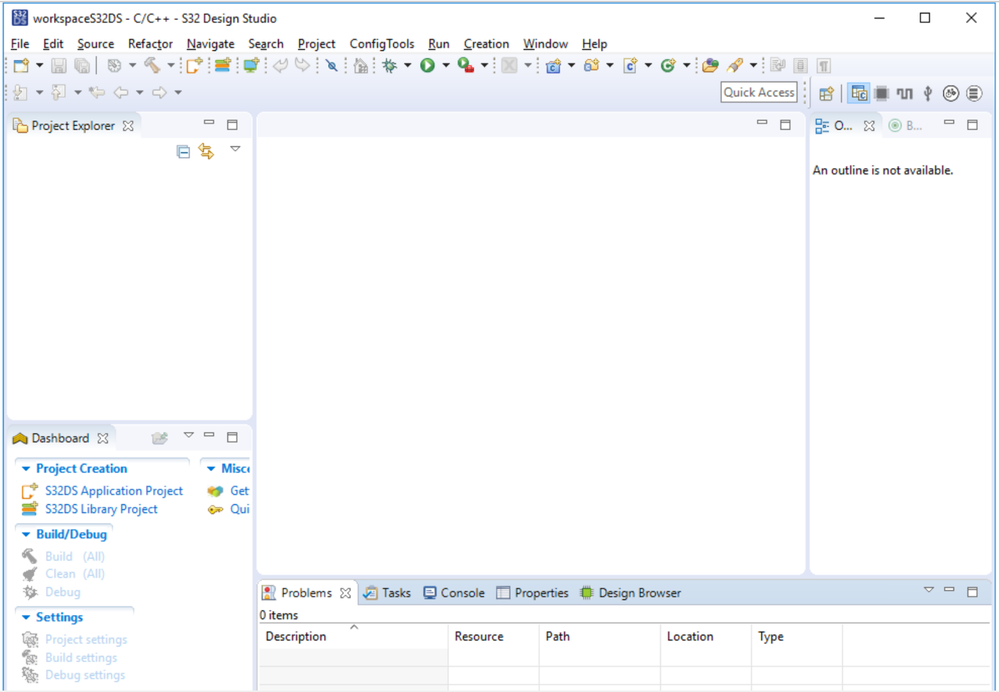Close the Project Explorer tab

click(128, 126)
